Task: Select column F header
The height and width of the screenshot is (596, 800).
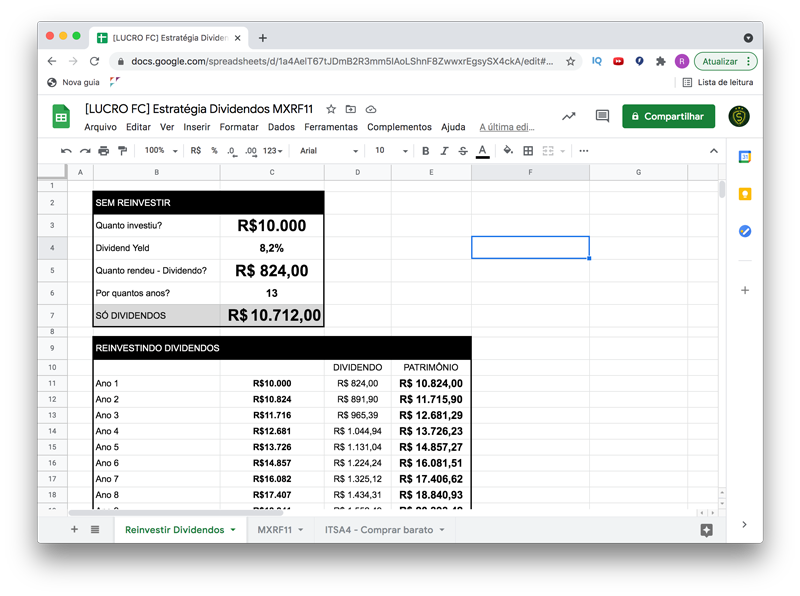Action: [x=531, y=172]
